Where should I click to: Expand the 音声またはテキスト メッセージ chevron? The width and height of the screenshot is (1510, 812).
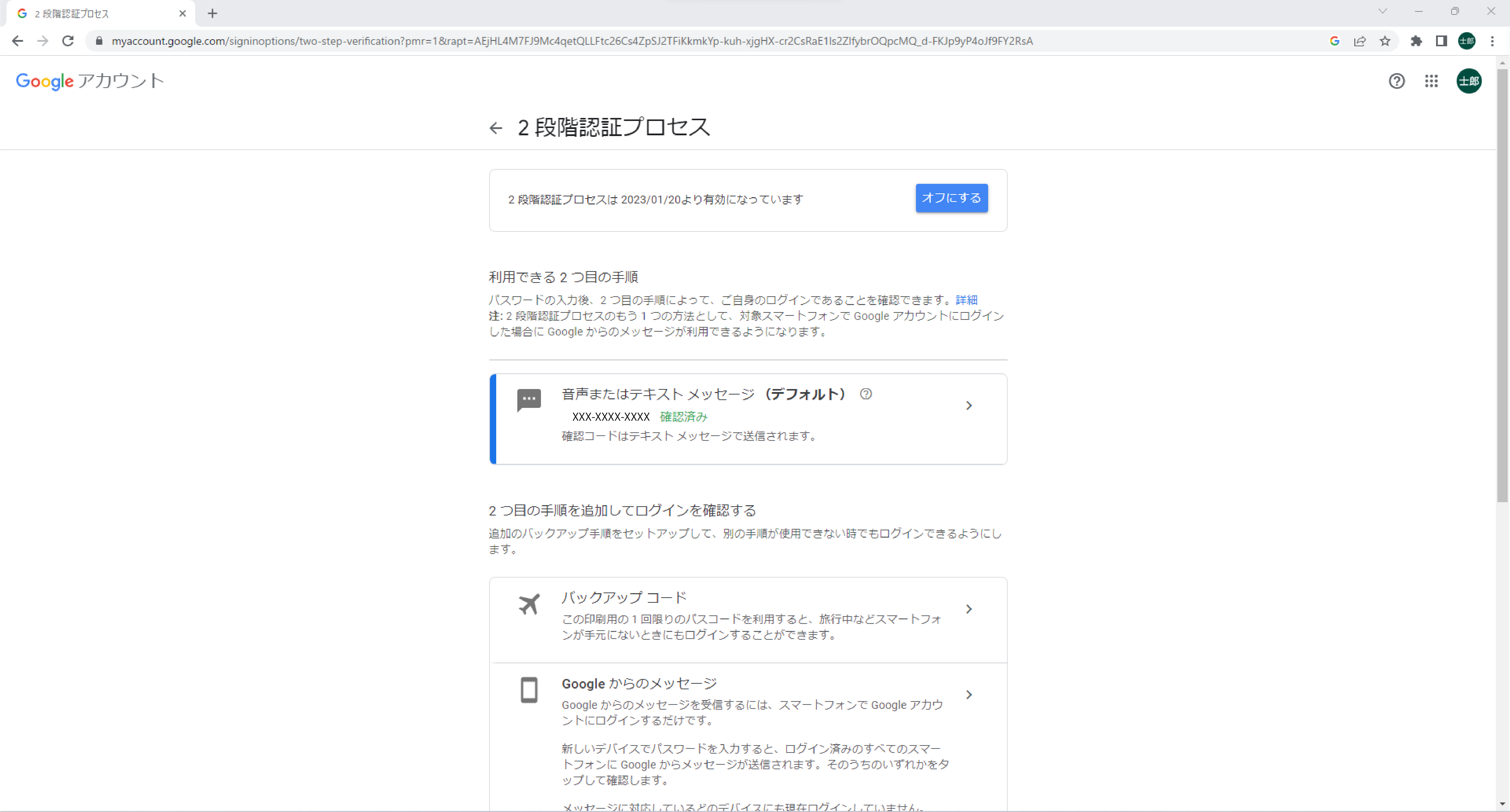click(x=969, y=406)
